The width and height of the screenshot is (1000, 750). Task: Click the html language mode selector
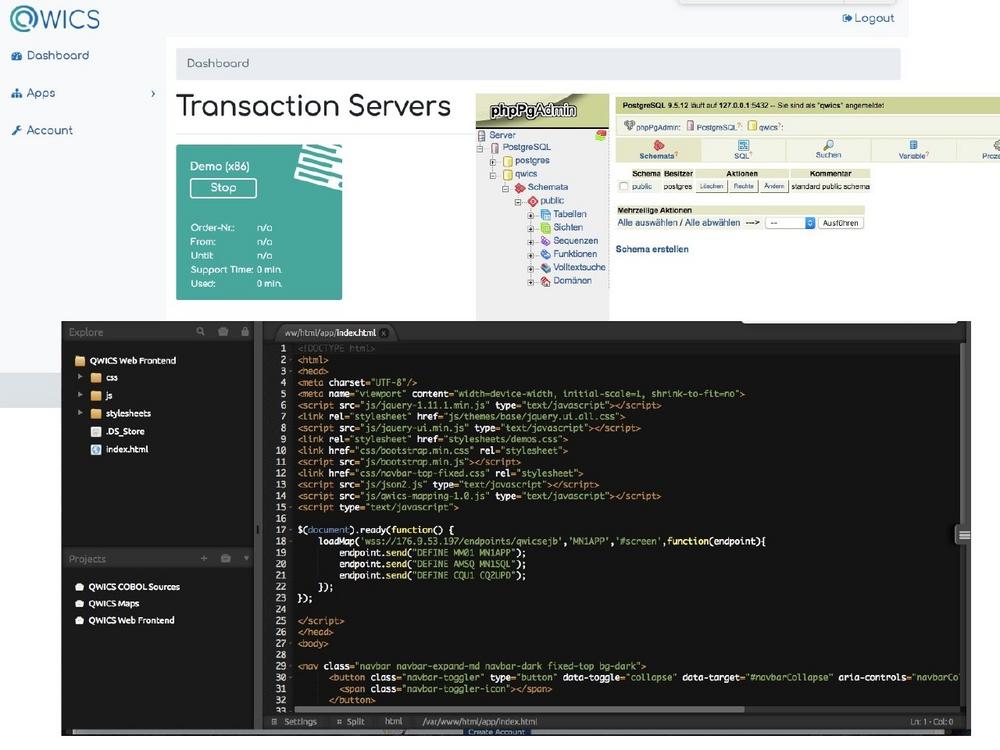(x=393, y=721)
